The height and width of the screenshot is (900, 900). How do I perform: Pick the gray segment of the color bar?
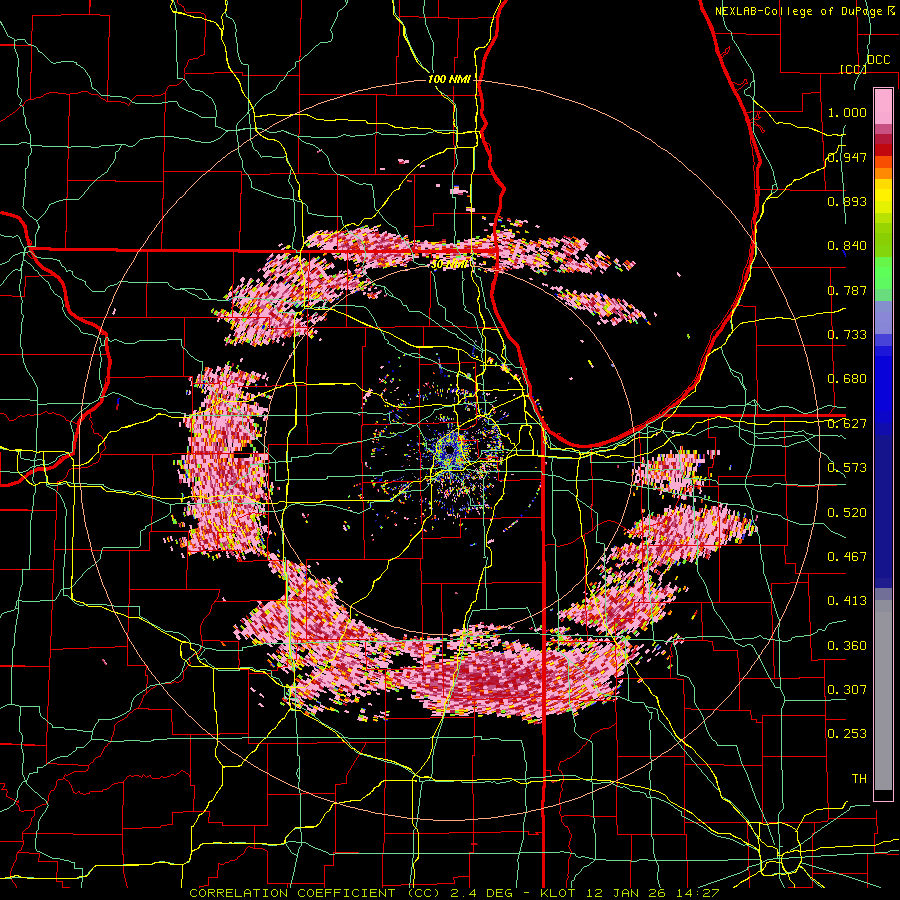pos(883,695)
